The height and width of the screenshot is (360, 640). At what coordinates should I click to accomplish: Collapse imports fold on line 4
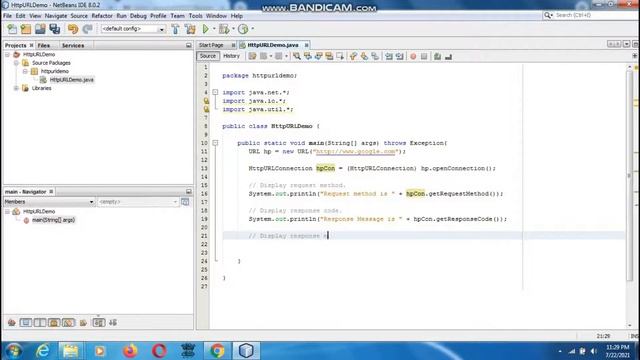point(215,92)
